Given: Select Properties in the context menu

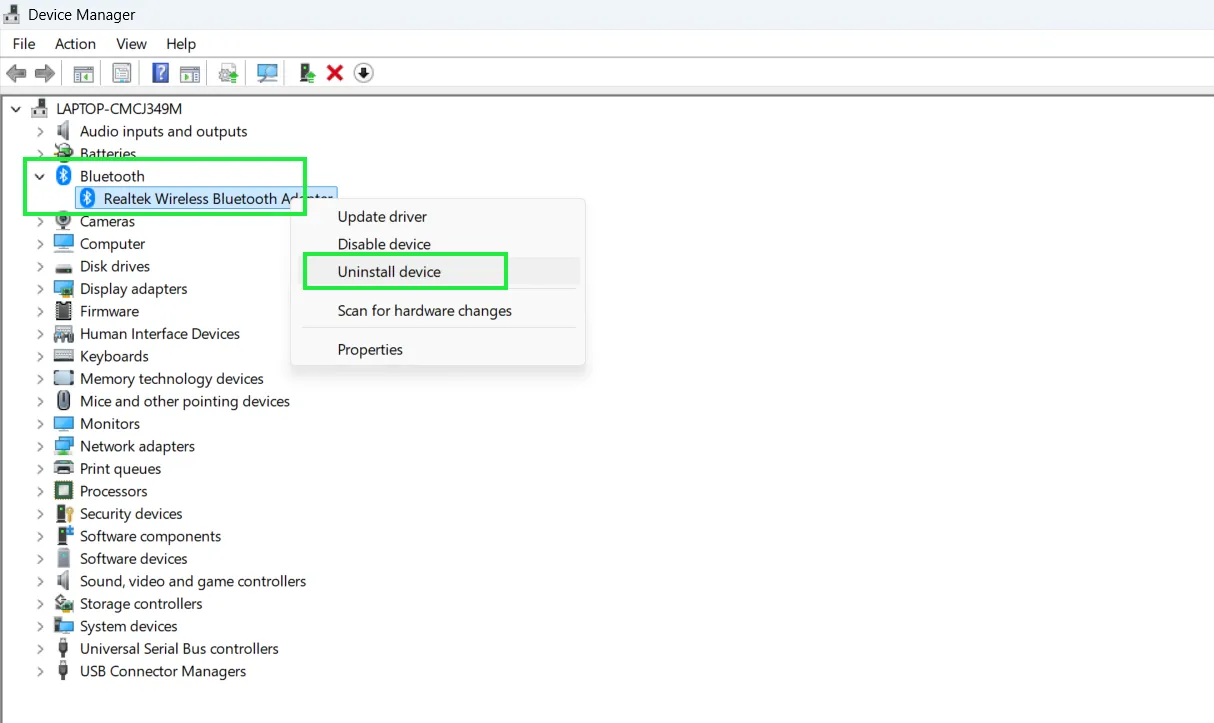Looking at the screenshot, I should [x=370, y=349].
